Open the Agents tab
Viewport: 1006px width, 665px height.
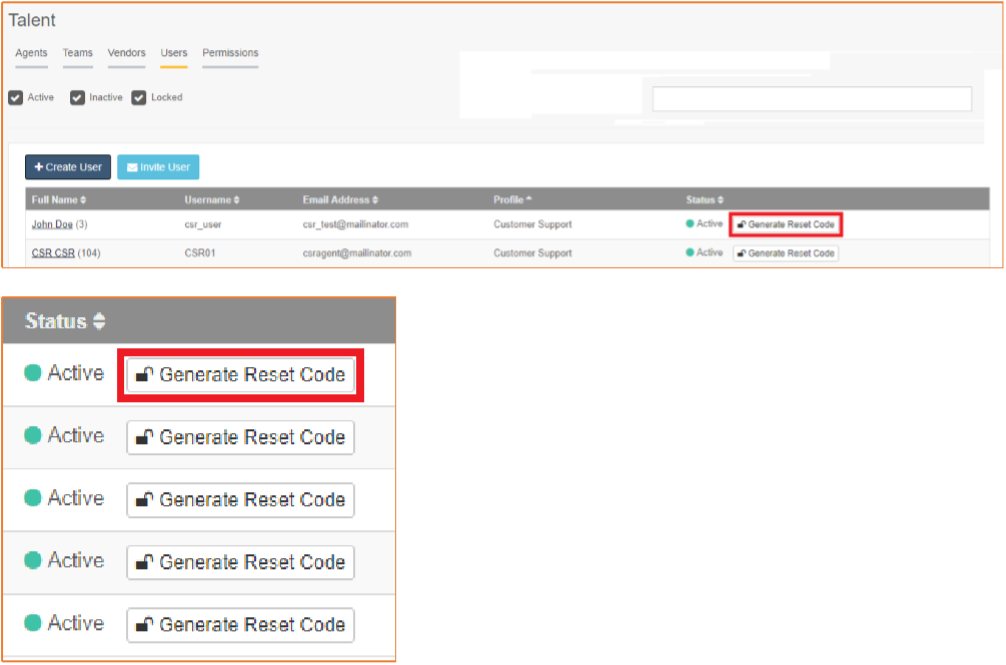point(31,53)
